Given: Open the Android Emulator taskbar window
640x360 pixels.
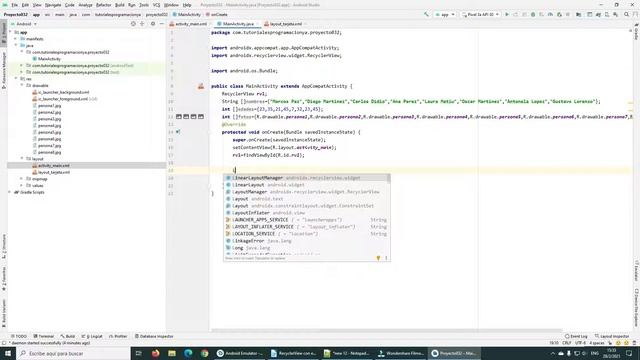Looking at the screenshot, I should [x=240, y=353].
